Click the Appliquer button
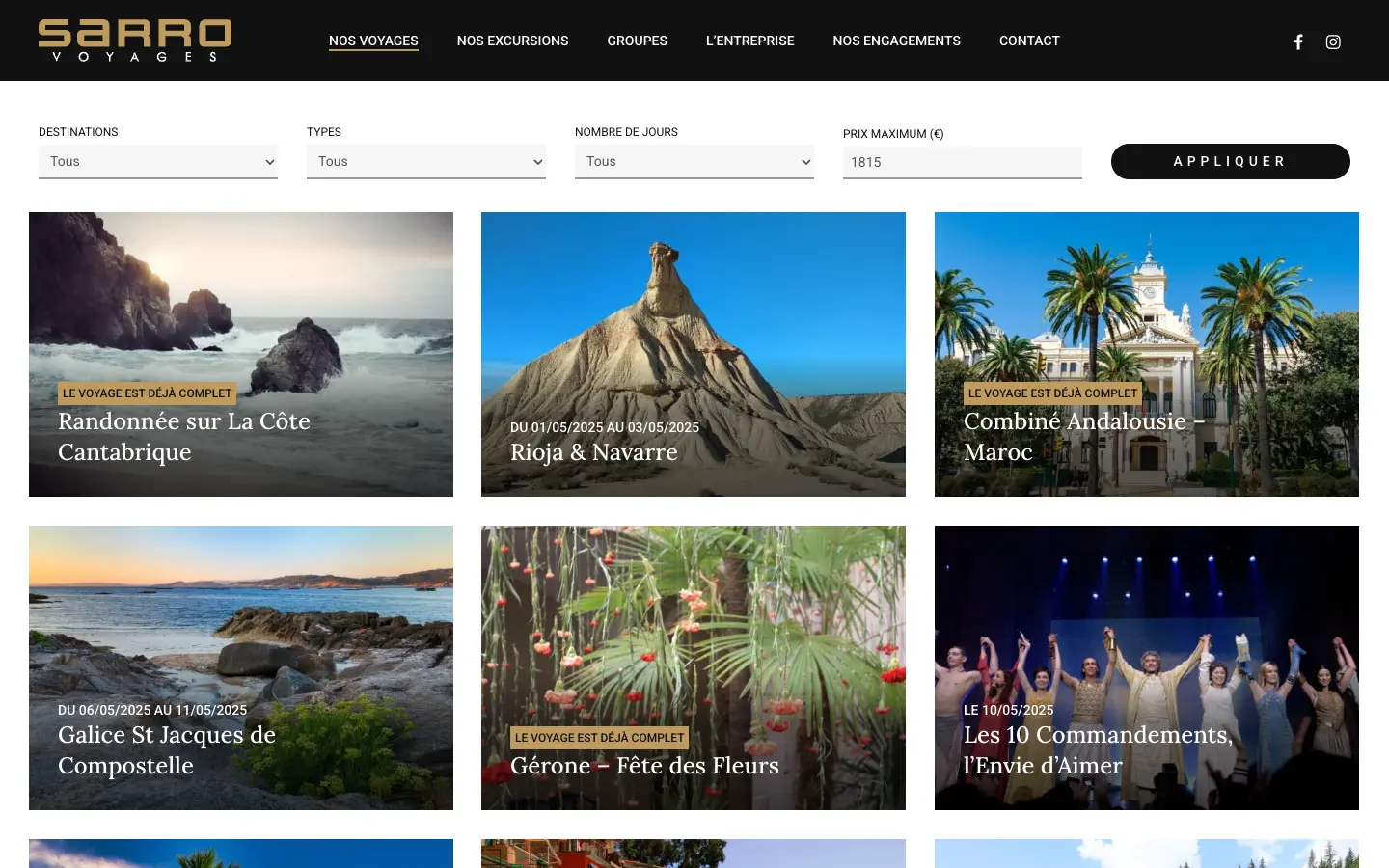This screenshot has width=1389, height=868. pos(1231,161)
